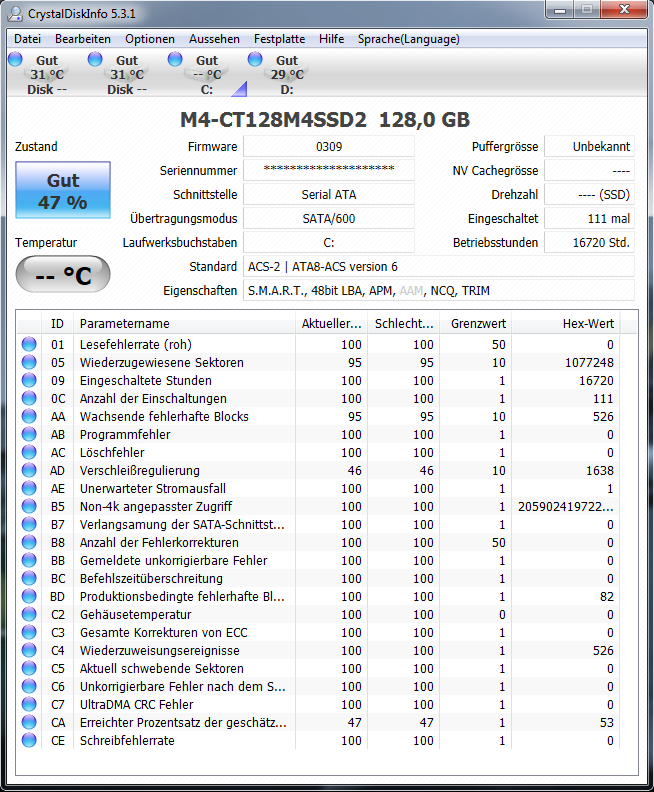Click status icon for Unerwarteter Stromausfall
The width and height of the screenshot is (654, 792).
click(29, 488)
